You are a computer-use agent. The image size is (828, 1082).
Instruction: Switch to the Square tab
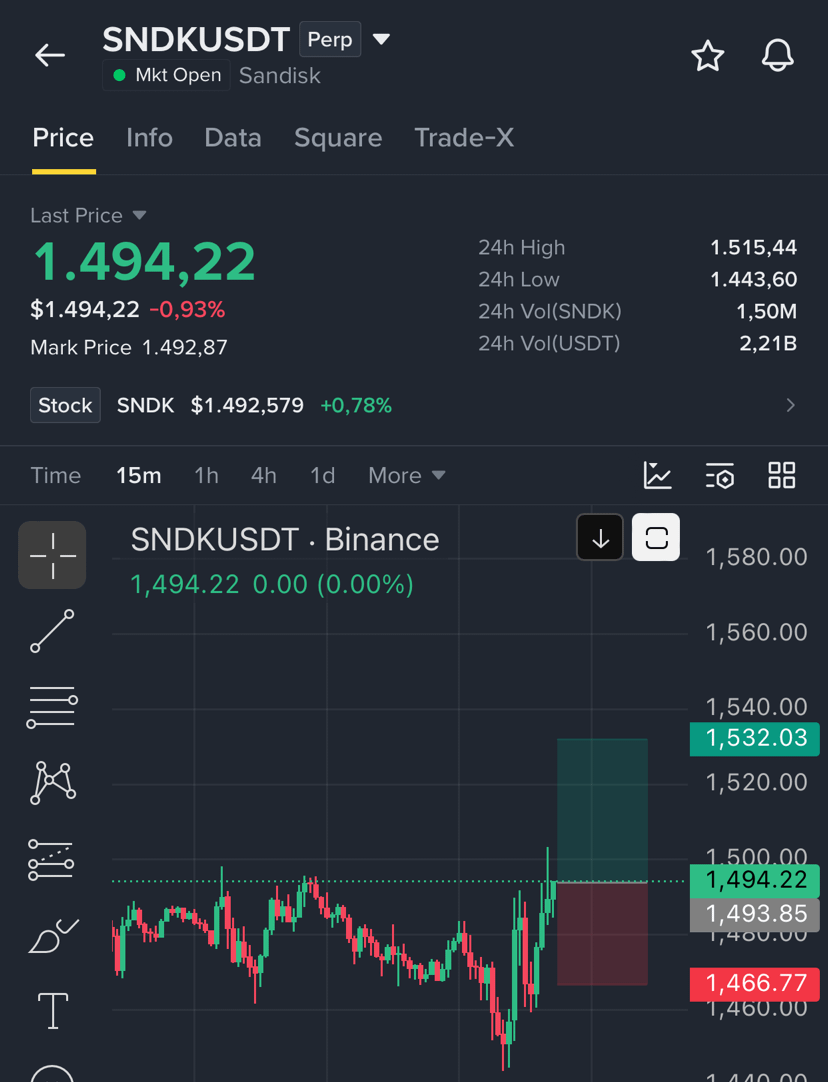click(338, 138)
